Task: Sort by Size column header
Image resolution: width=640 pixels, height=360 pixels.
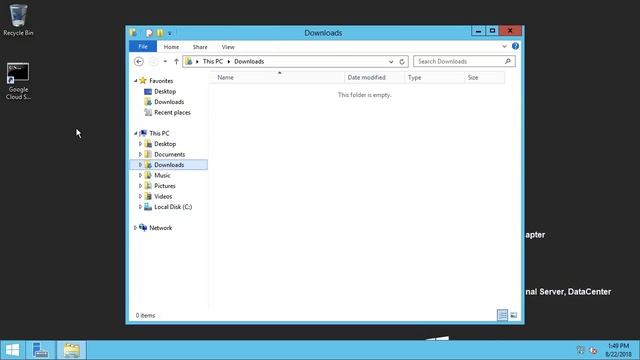Action: [484, 77]
